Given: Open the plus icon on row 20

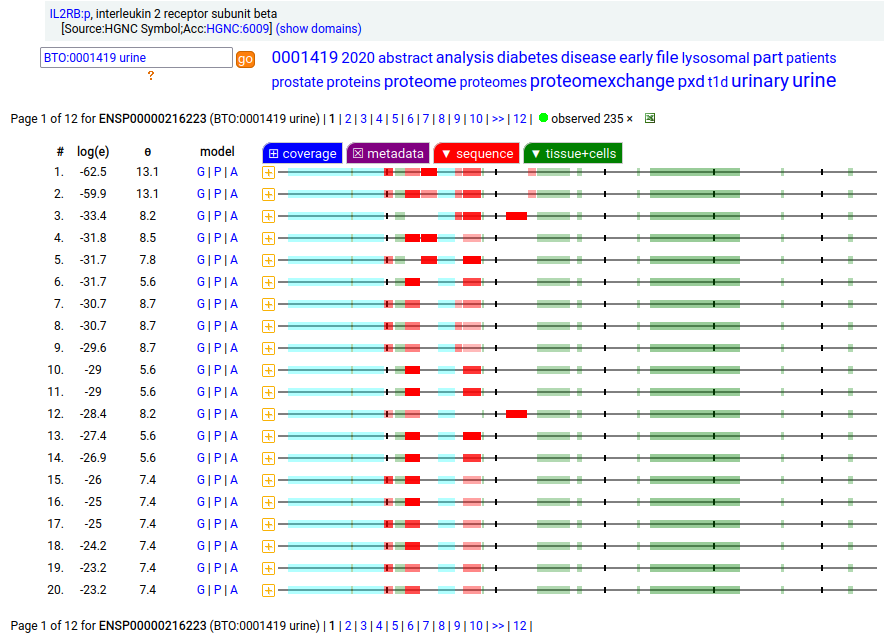Looking at the screenshot, I should (268, 590).
